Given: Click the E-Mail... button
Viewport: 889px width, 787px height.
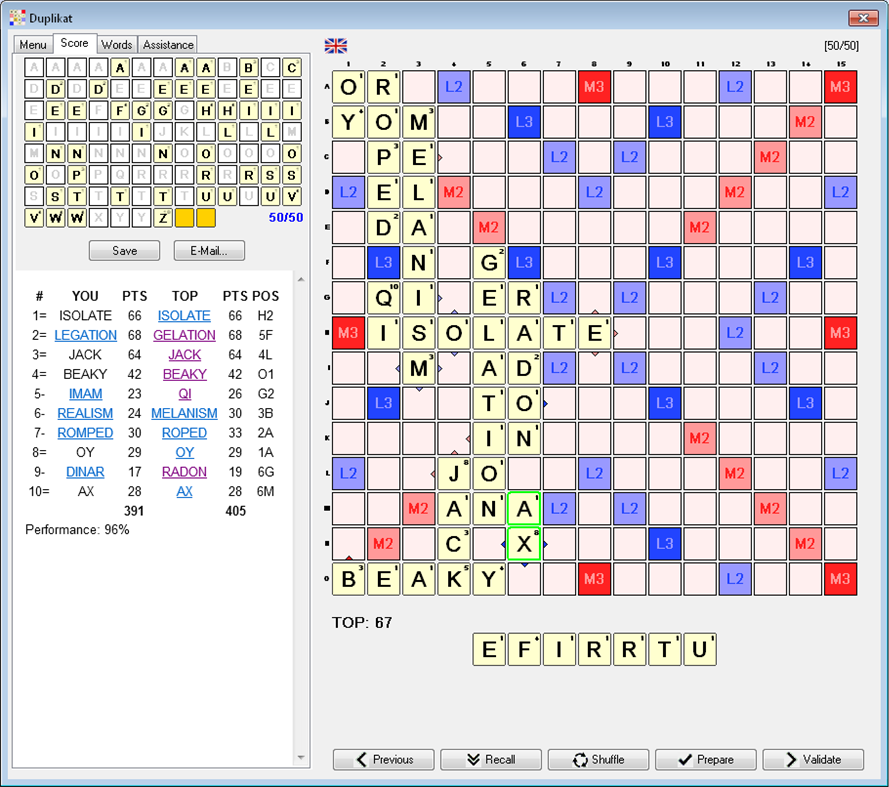Looking at the screenshot, I should click(209, 251).
